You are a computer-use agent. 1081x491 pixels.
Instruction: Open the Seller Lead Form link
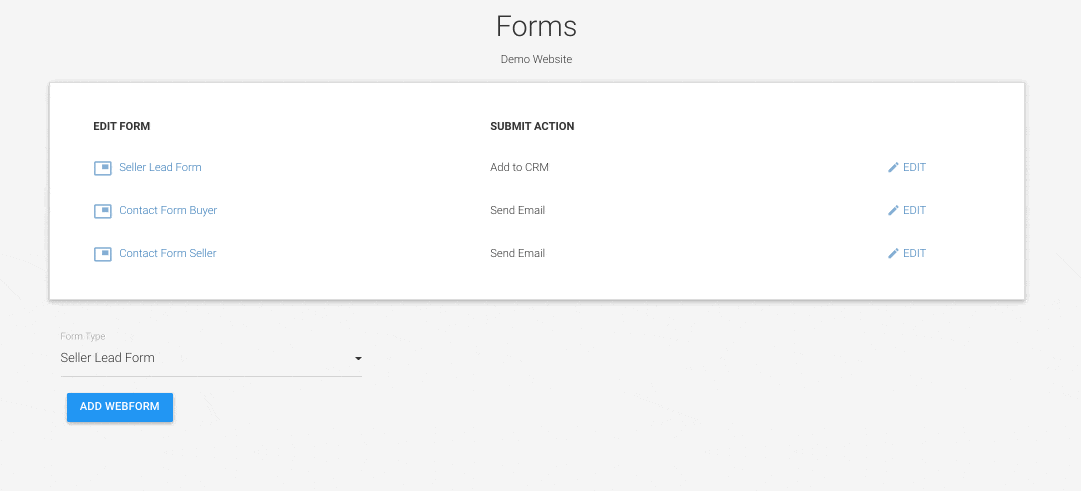tap(160, 167)
